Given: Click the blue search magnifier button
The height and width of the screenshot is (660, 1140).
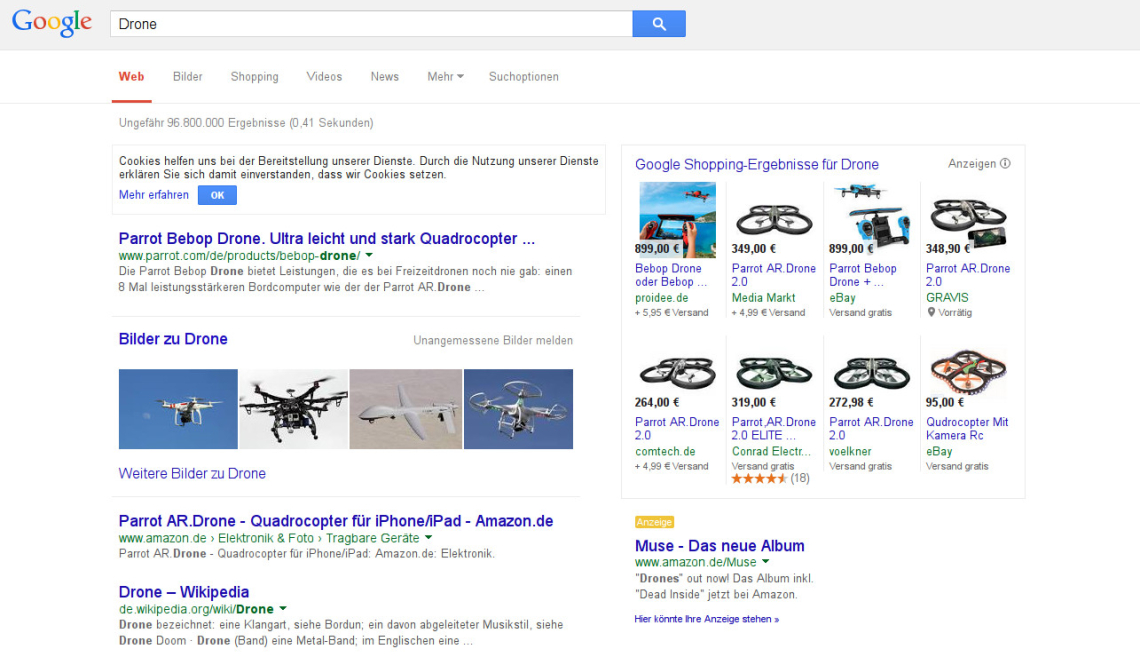Looking at the screenshot, I should [x=659, y=23].
